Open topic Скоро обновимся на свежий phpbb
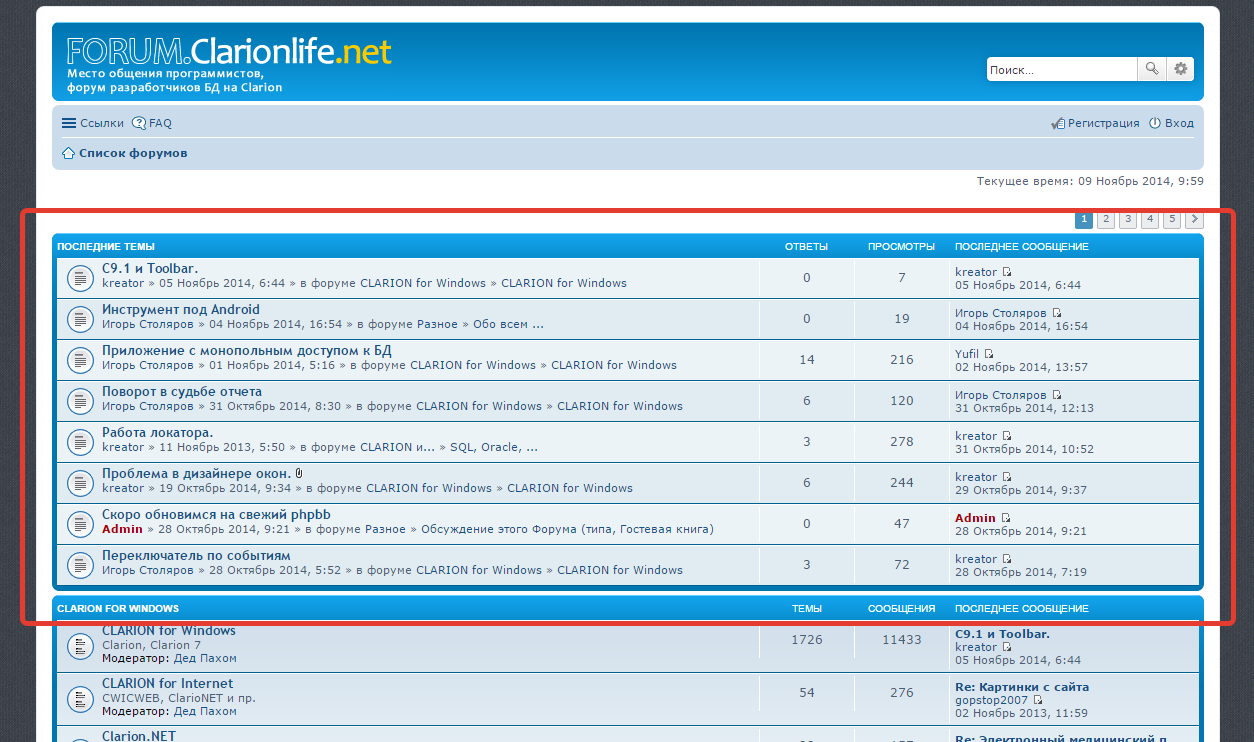 point(216,514)
